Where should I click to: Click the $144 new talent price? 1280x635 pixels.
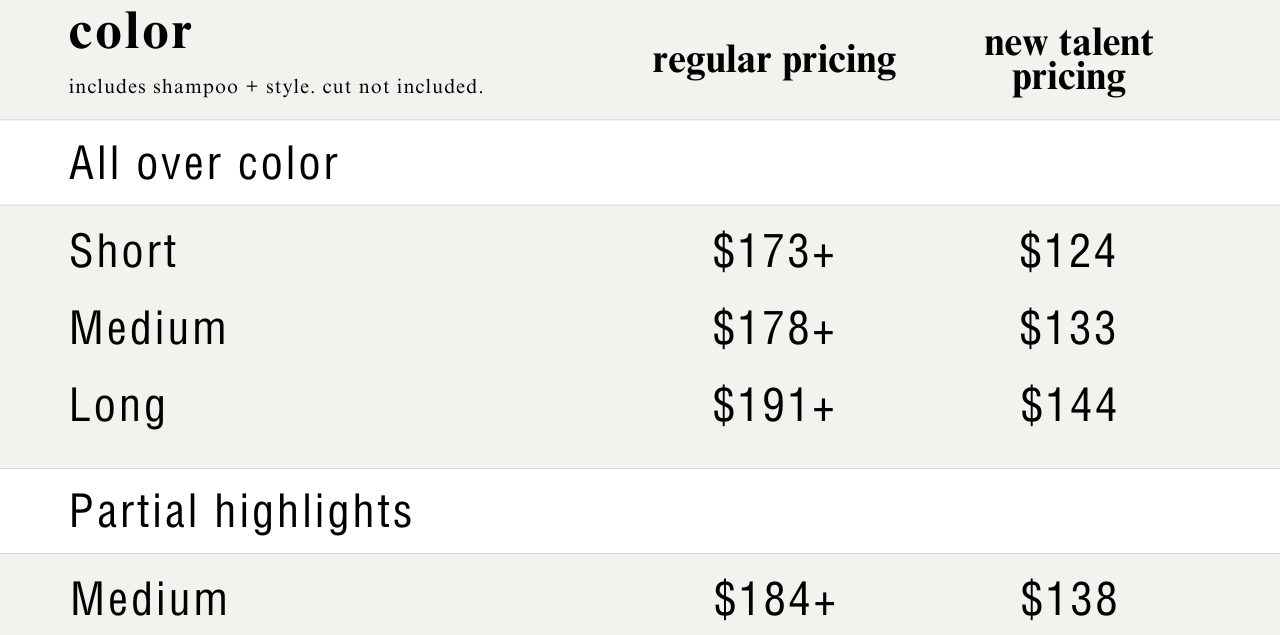(x=1068, y=405)
